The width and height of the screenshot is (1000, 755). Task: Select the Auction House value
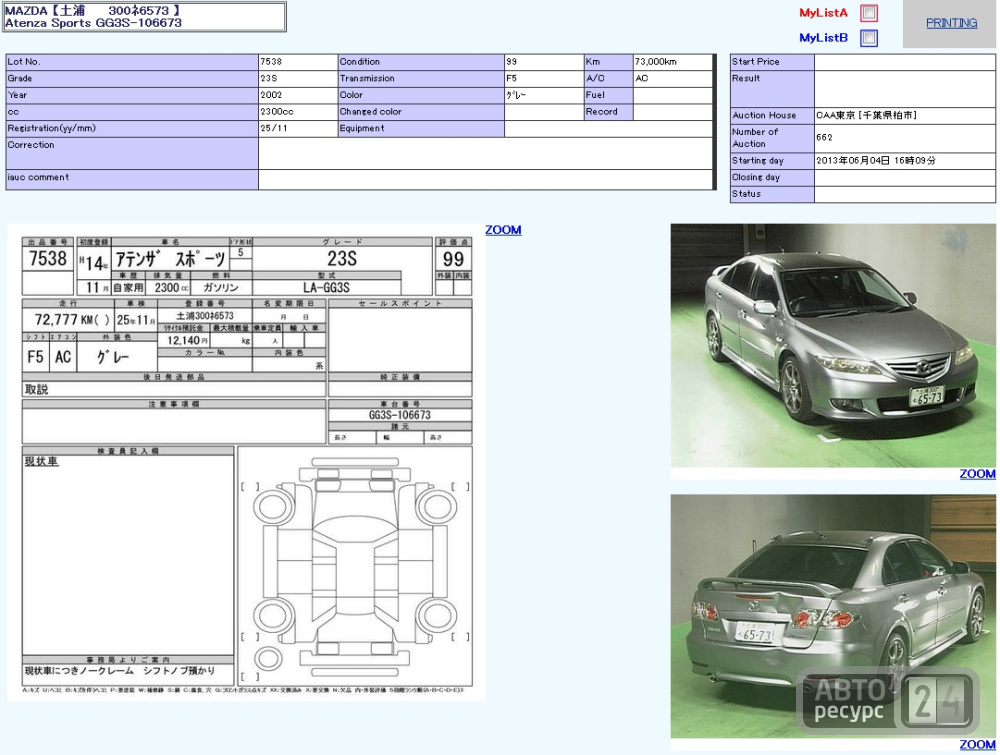click(x=866, y=115)
